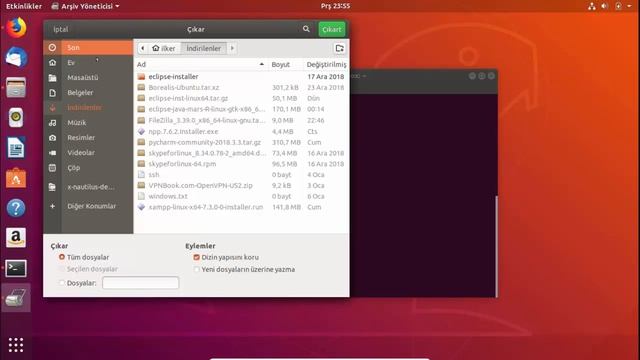Sort by the Değiştirilmiş column header

tap(326, 64)
